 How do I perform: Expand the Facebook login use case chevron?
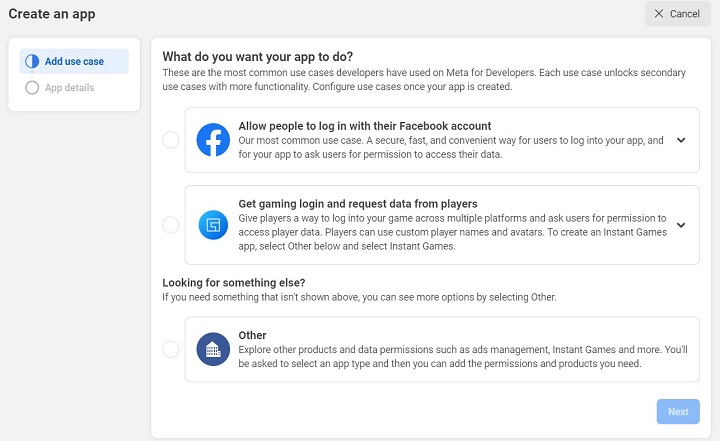pyautogui.click(x=681, y=140)
